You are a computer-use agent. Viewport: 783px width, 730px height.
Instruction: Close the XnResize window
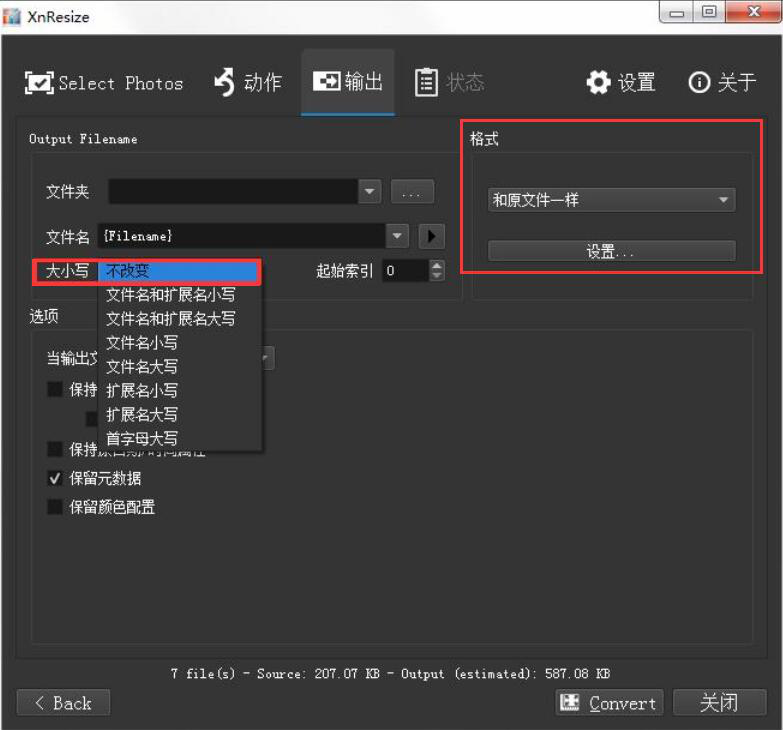click(x=754, y=12)
